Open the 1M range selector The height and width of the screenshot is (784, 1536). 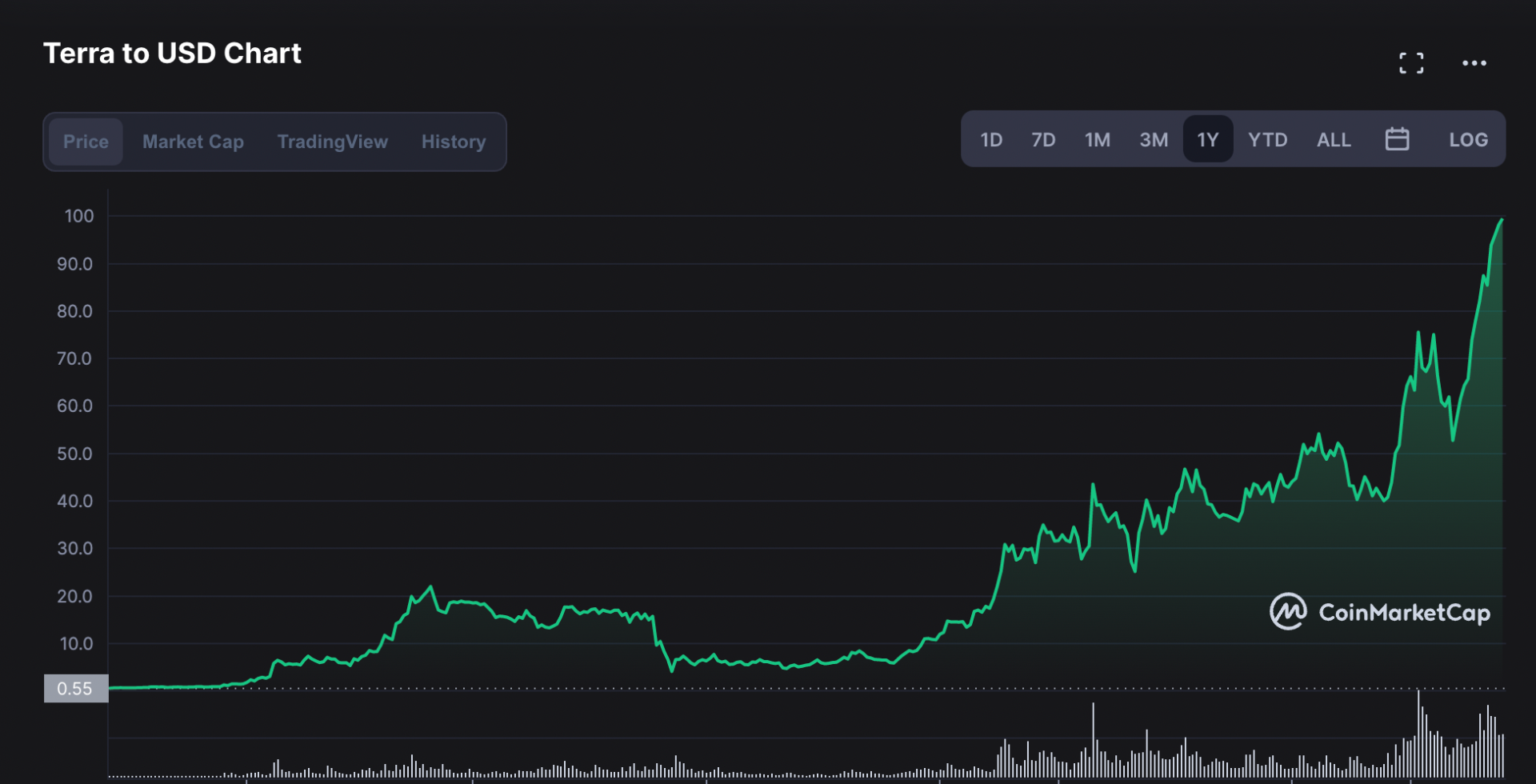1098,138
